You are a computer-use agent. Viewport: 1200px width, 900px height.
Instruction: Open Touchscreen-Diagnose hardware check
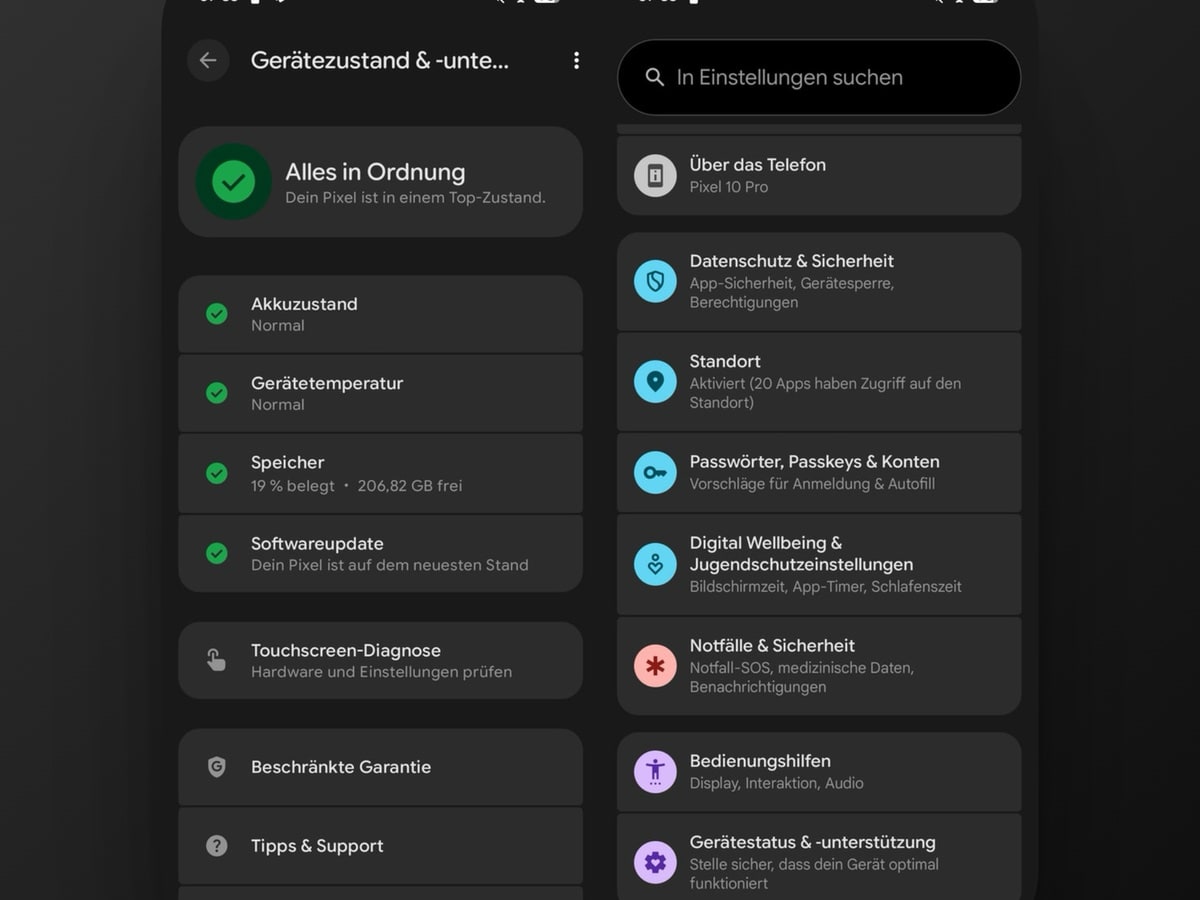[380, 660]
